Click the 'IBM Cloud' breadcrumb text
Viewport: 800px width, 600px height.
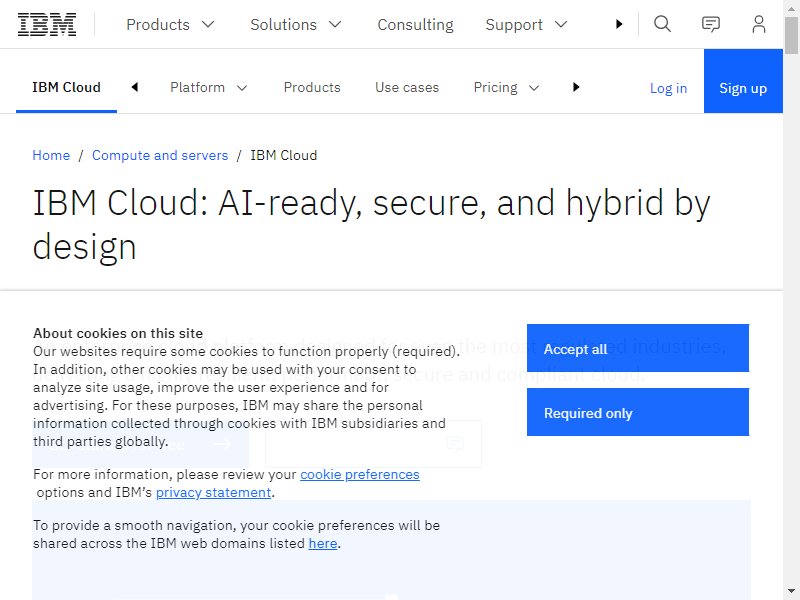pyautogui.click(x=284, y=155)
